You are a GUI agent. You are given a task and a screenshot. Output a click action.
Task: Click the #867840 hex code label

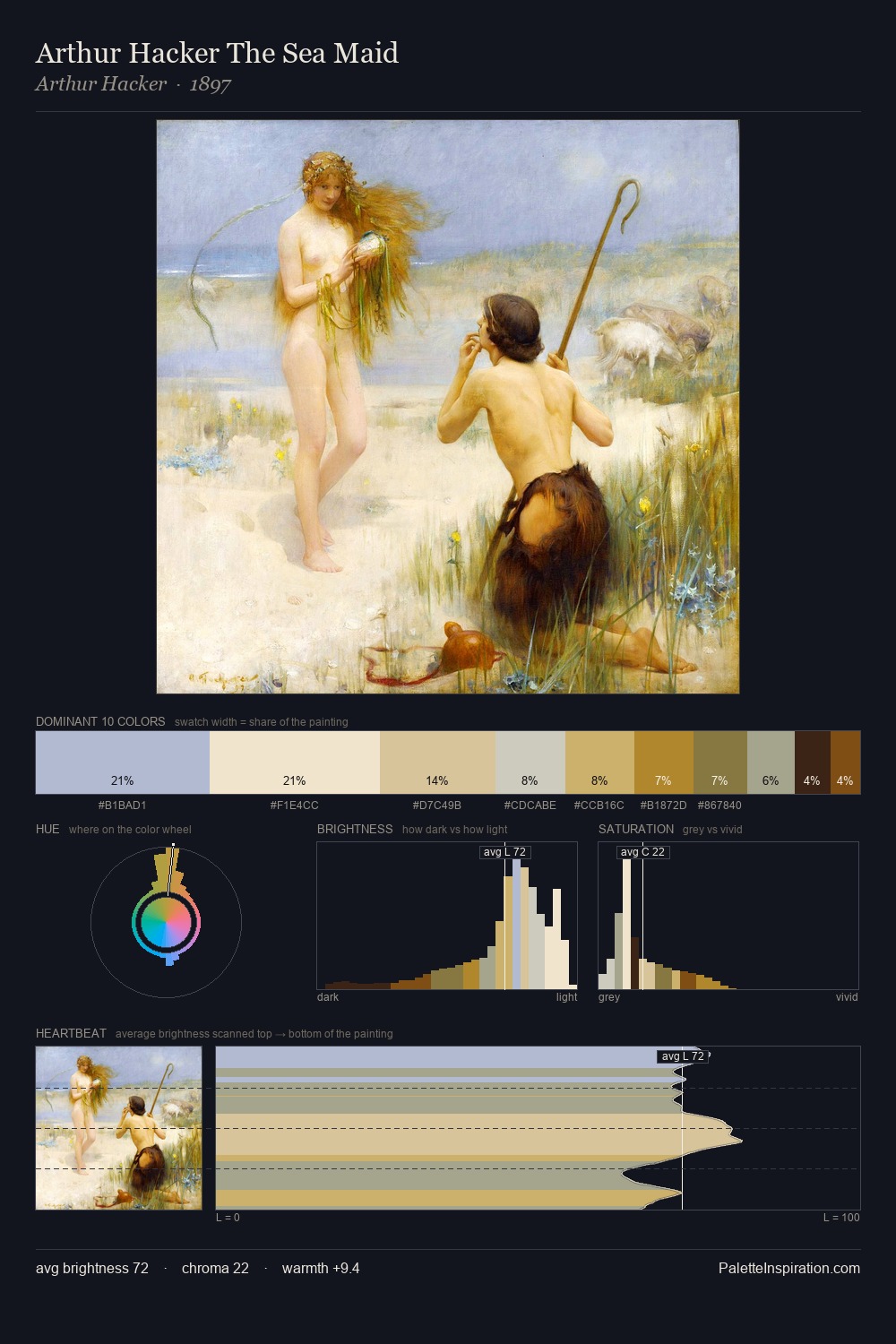click(719, 806)
